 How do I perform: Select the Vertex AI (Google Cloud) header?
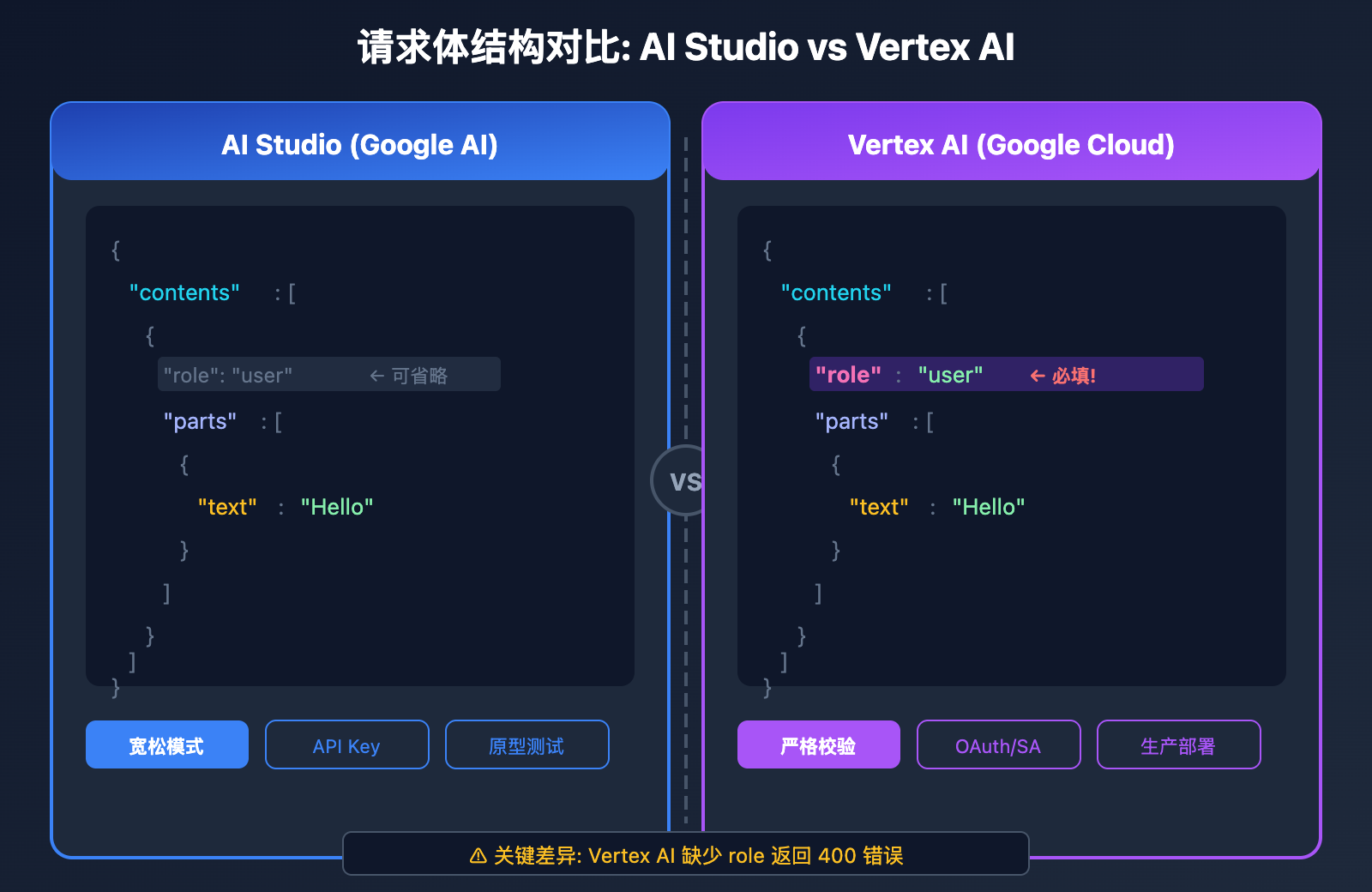pos(1010,144)
